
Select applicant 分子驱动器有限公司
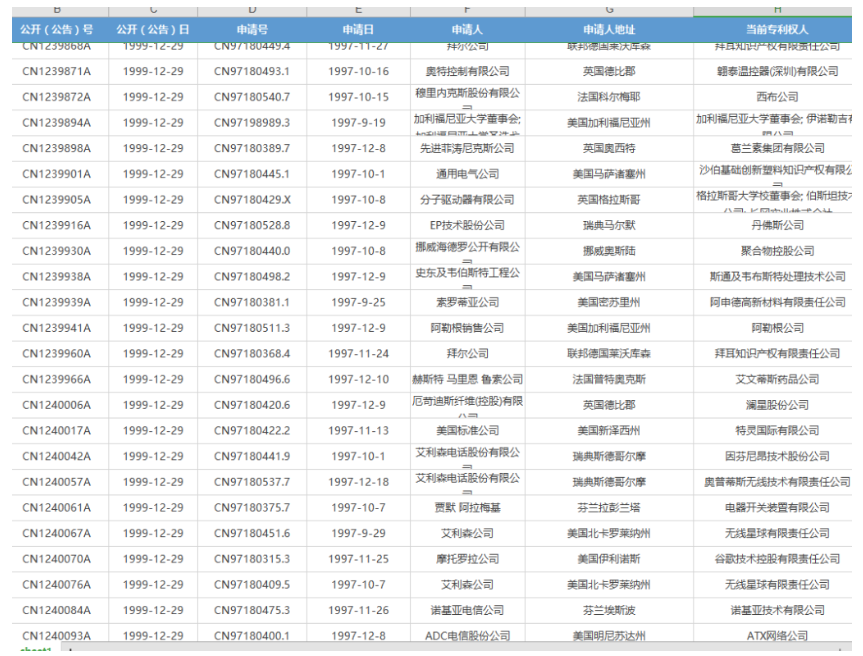coord(467,200)
